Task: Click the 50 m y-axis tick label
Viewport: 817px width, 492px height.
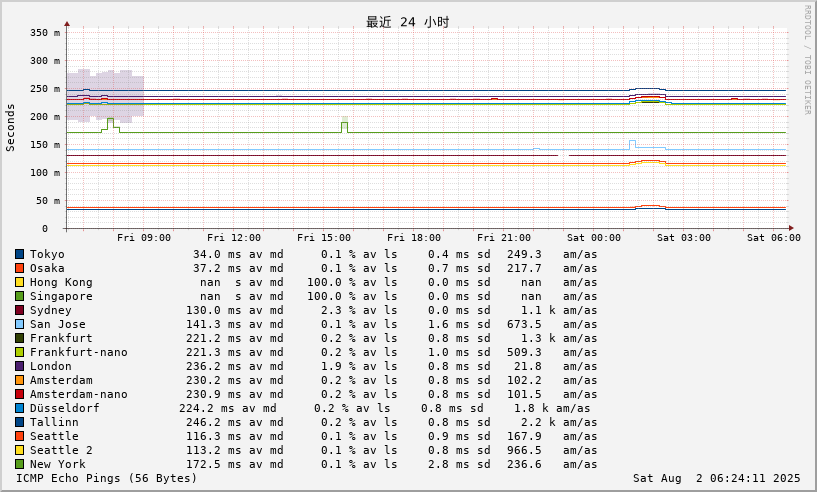Action: pyautogui.click(x=48, y=201)
